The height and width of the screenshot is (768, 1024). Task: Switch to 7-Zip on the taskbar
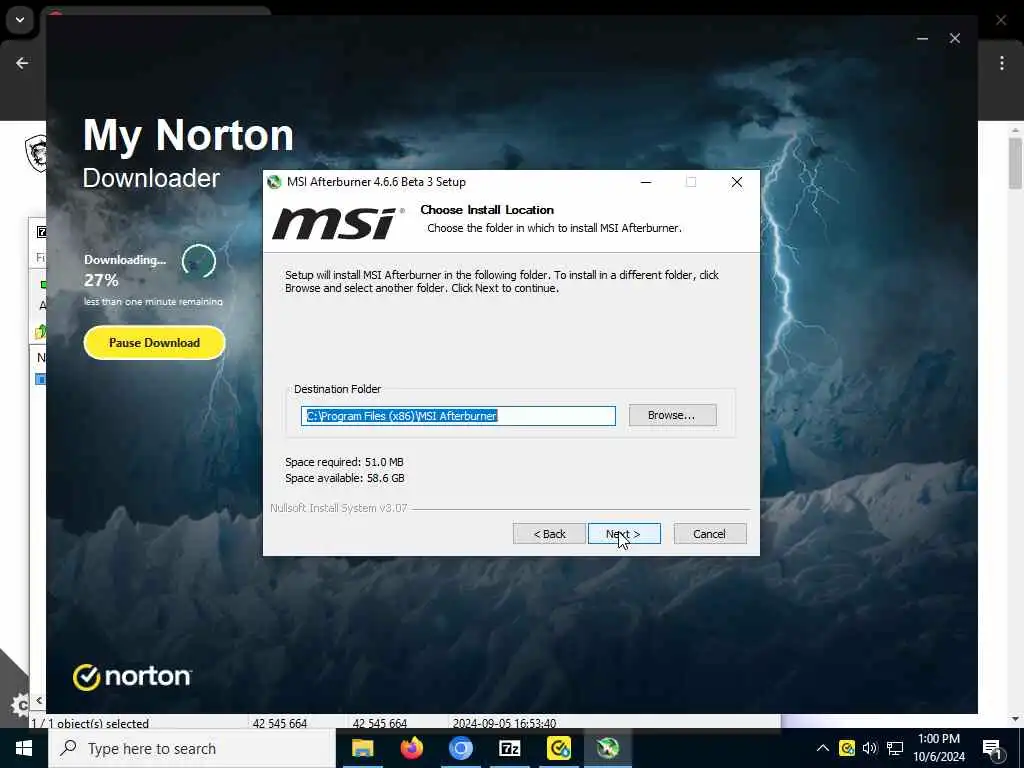[x=509, y=748]
